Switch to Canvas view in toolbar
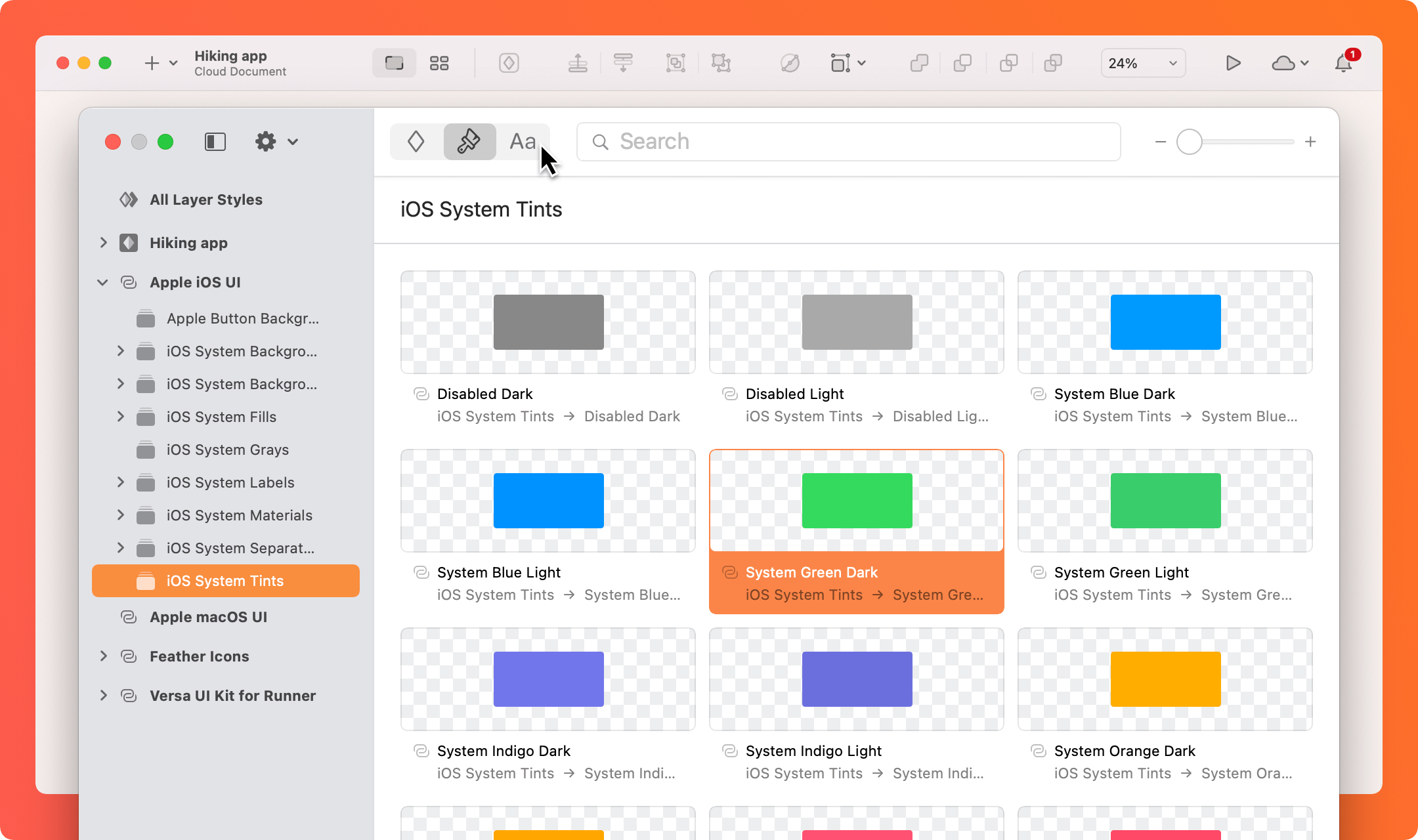 (394, 63)
